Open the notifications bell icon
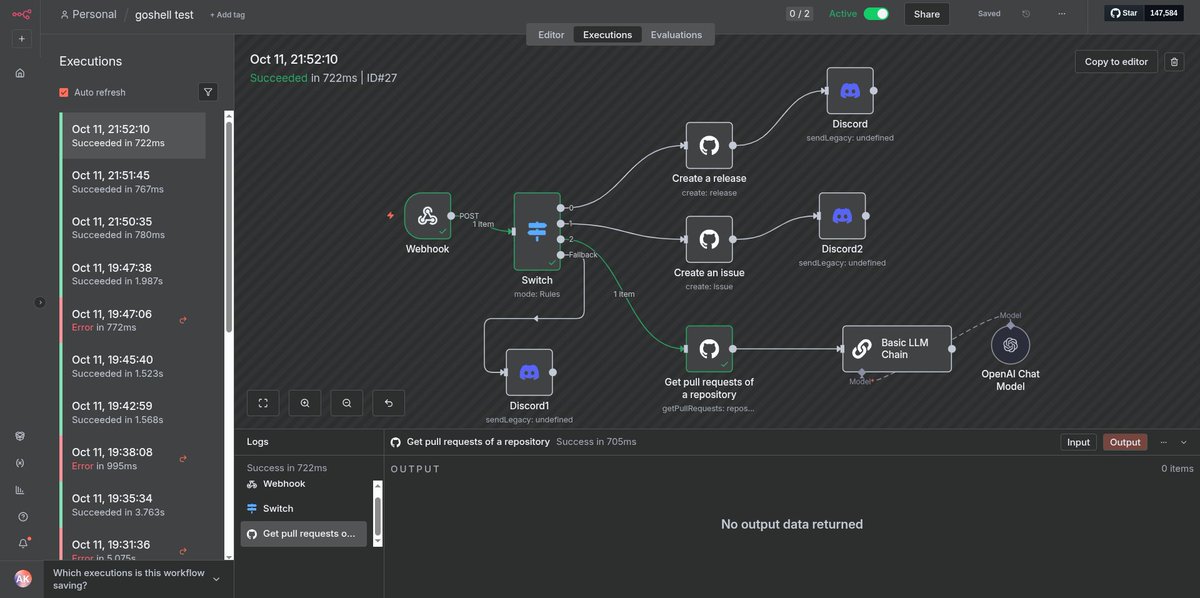The height and width of the screenshot is (598, 1200). click(x=22, y=543)
